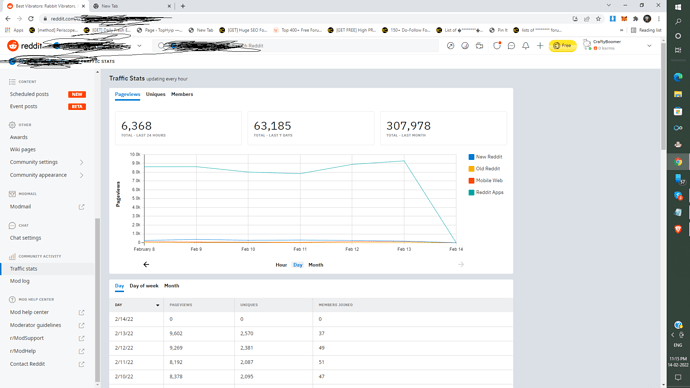The width and height of the screenshot is (690, 388).
Task: Expand Community settings submenu
Action: [81, 162]
